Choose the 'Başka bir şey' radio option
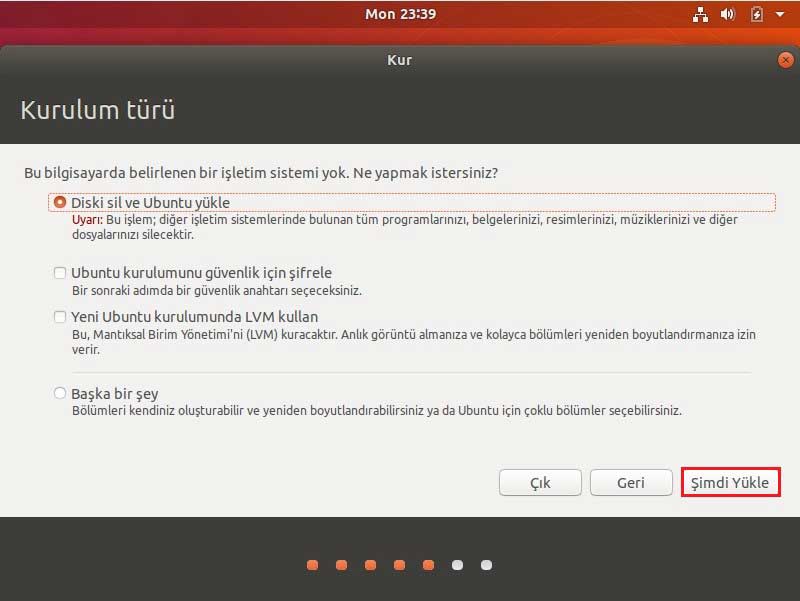Image resolution: width=800 pixels, height=601 pixels. tap(60, 393)
